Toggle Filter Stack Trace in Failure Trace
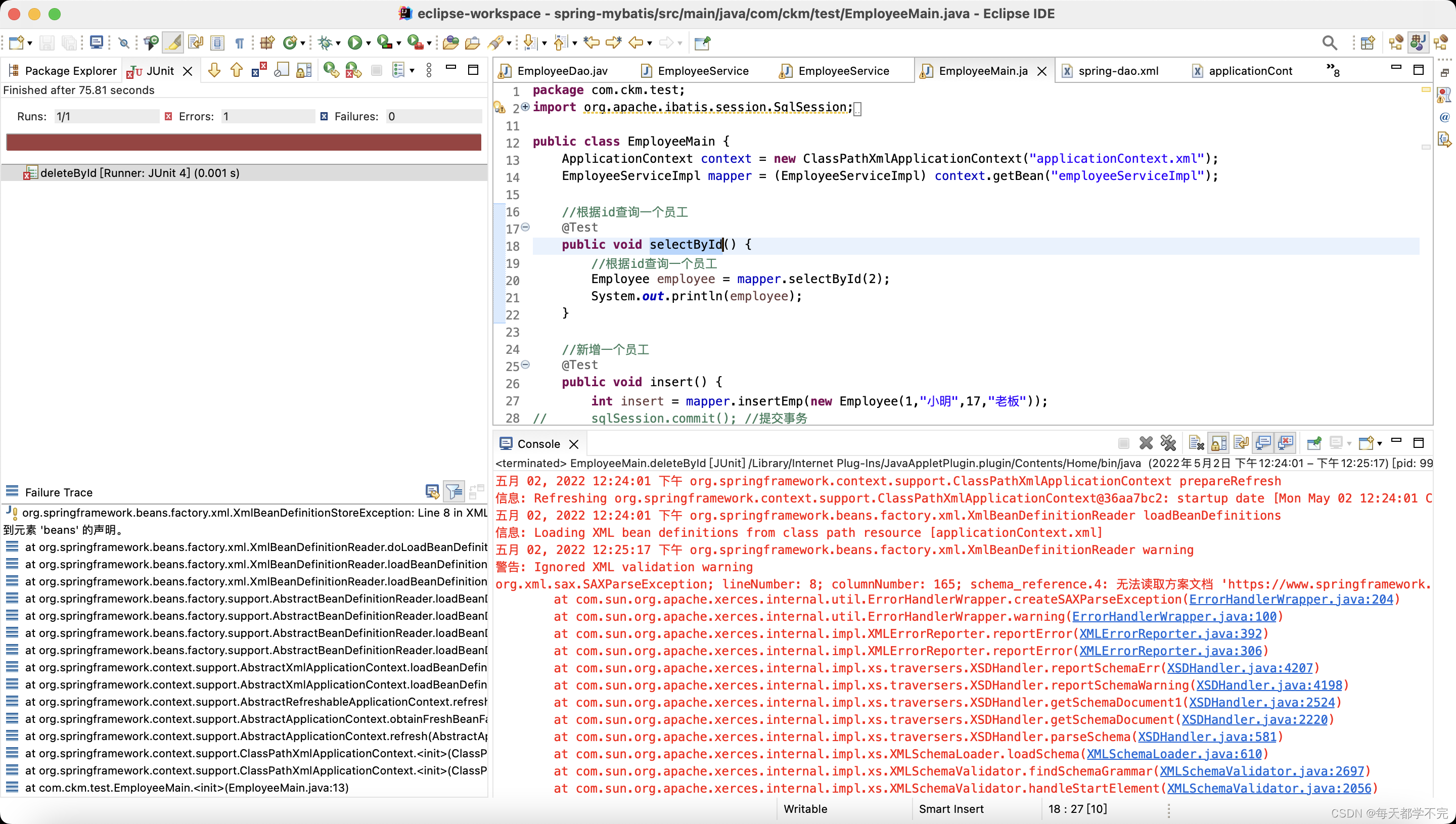 point(454,492)
